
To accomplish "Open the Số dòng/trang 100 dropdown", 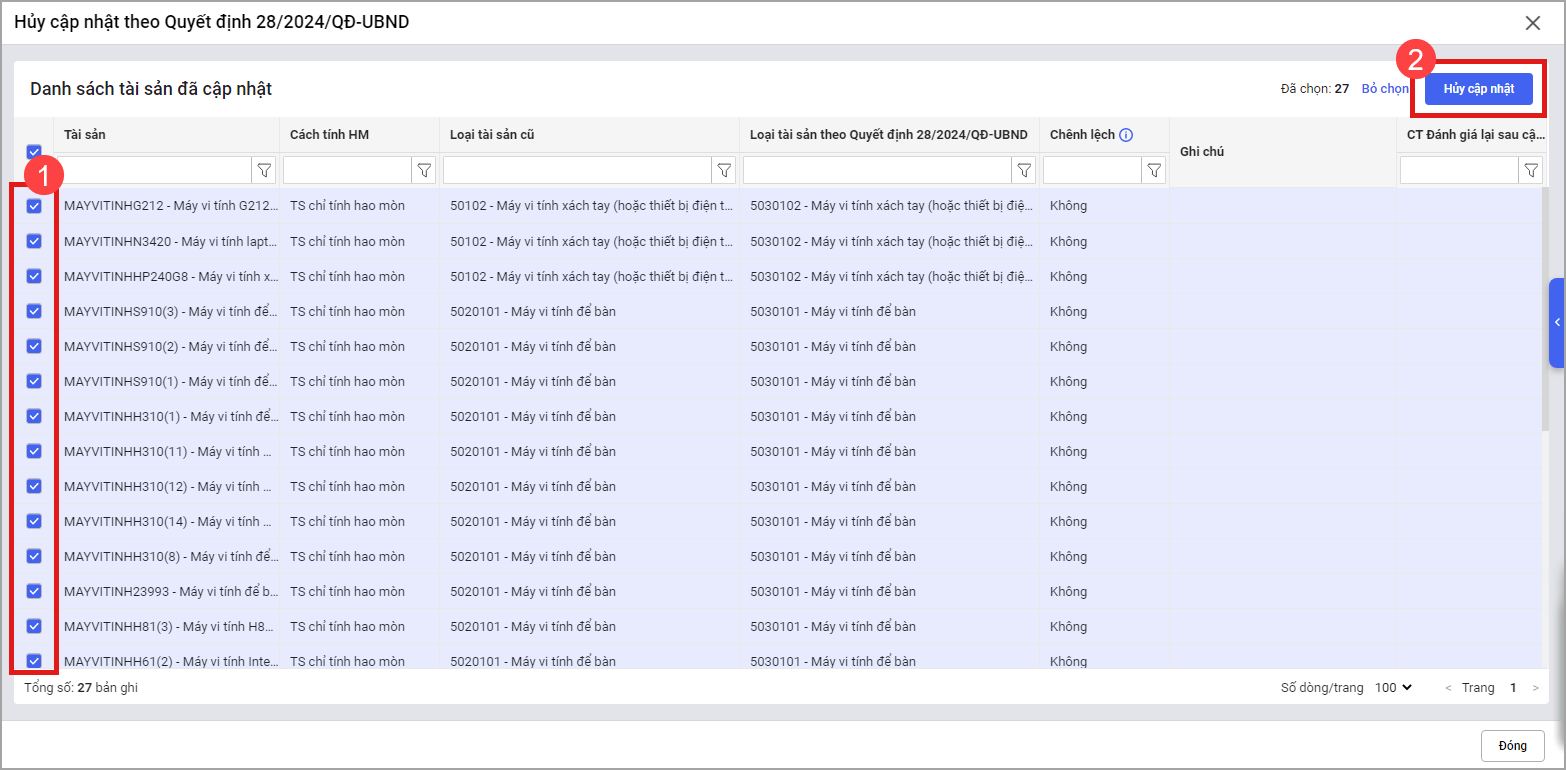I will (x=1393, y=688).
